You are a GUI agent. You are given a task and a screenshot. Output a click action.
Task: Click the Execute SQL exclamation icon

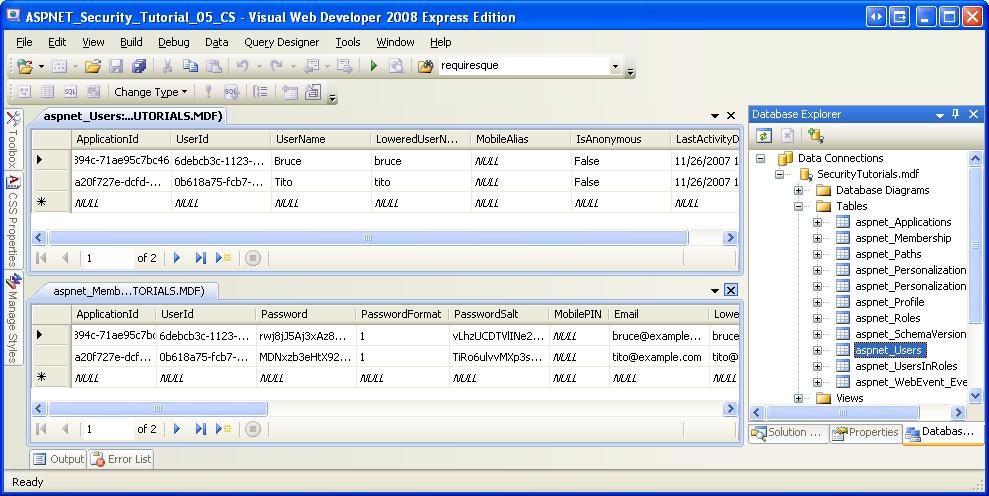(x=208, y=92)
